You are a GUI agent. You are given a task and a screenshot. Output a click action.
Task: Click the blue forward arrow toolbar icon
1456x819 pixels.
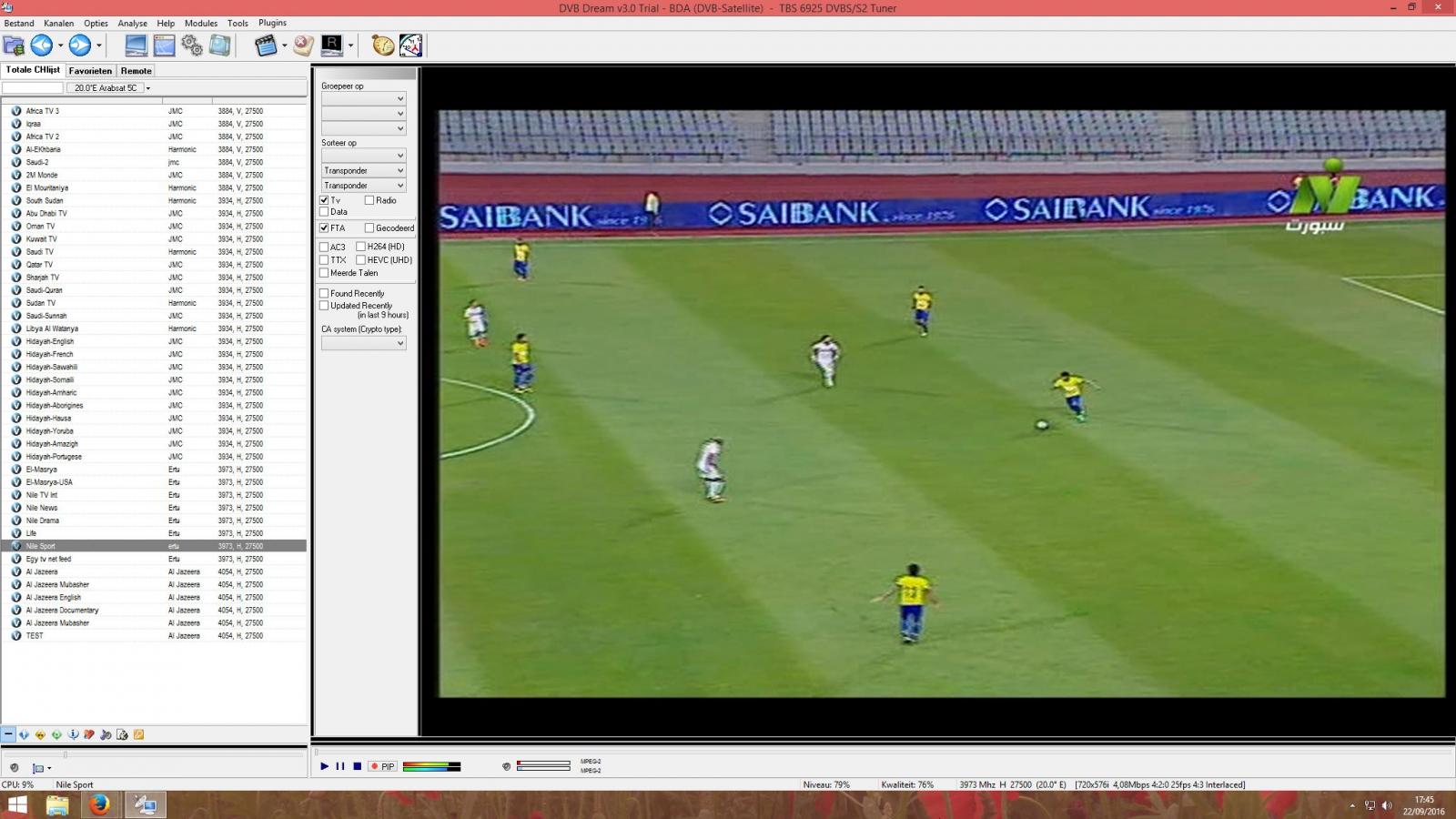79,45
